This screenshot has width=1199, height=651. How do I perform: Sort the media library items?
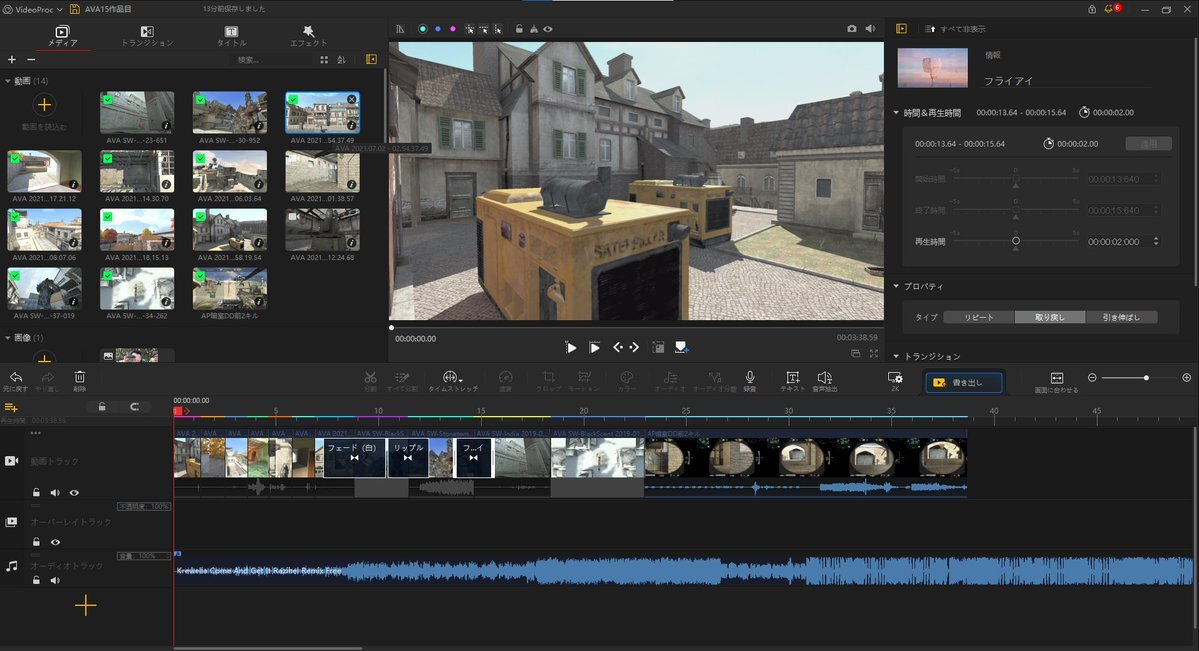(342, 60)
